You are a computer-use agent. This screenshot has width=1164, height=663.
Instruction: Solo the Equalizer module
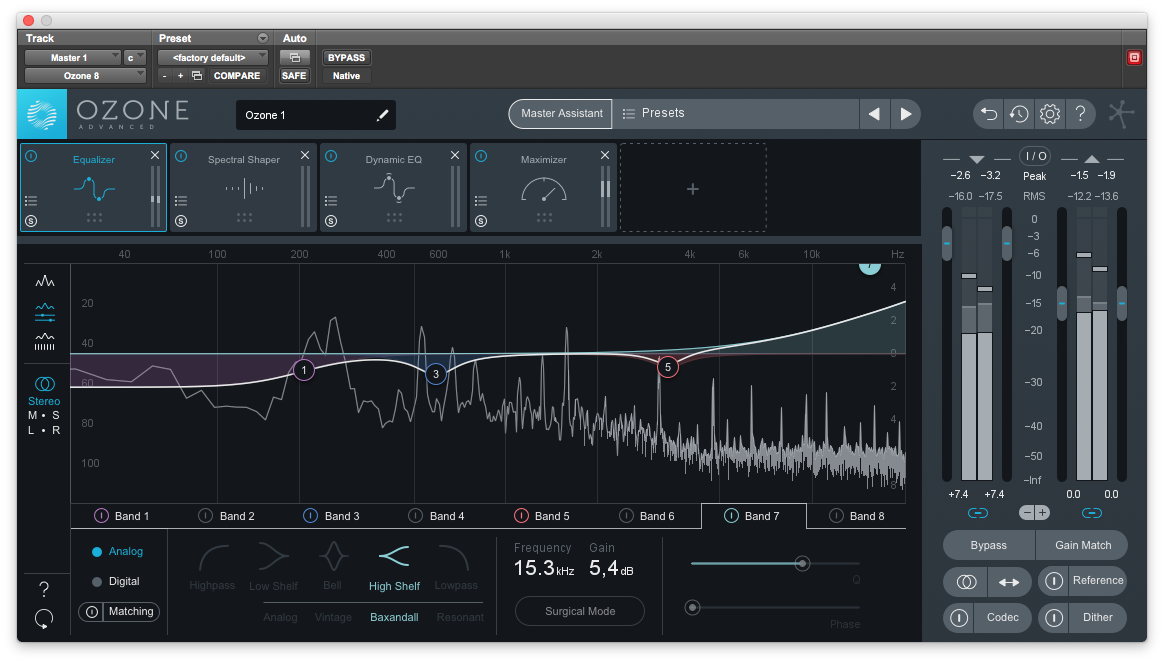click(x=31, y=221)
